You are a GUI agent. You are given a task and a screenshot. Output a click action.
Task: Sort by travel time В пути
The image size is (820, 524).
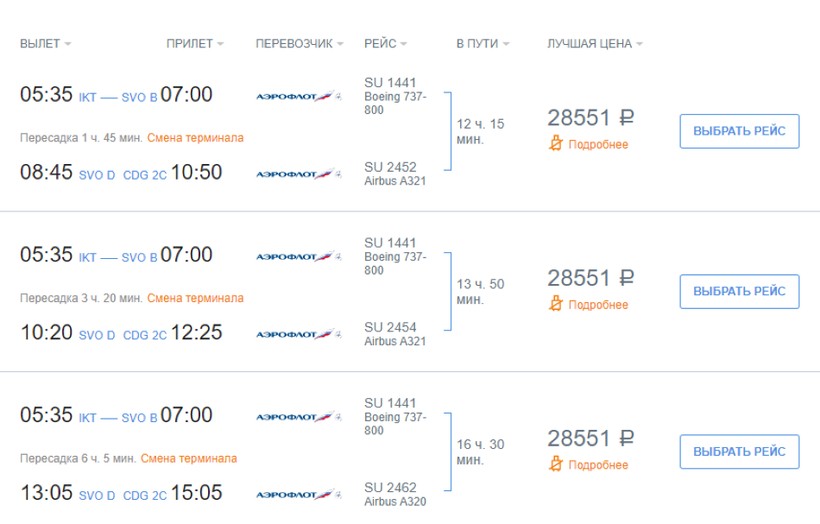pos(482,44)
